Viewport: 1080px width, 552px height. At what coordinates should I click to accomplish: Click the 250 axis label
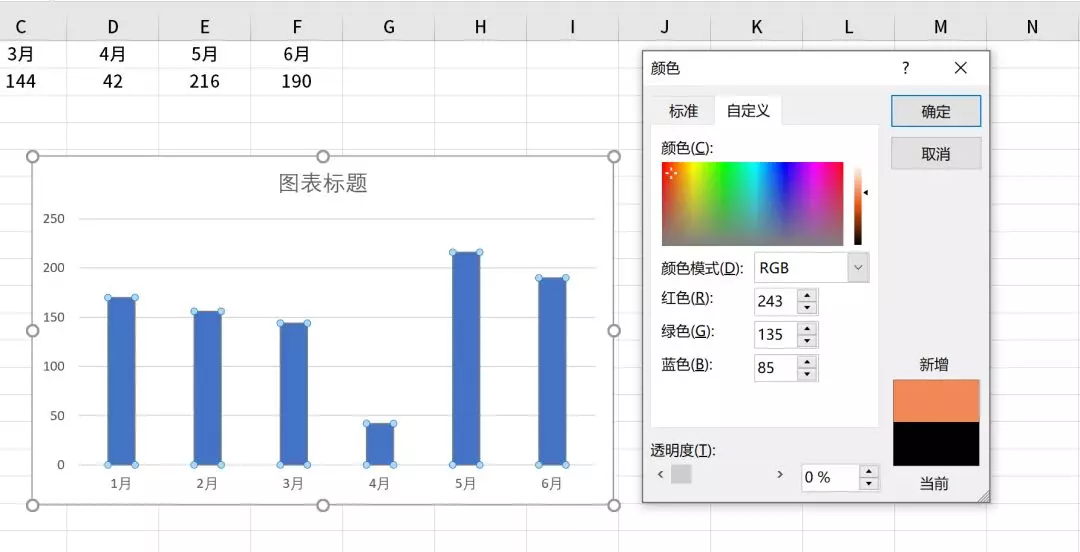(x=54, y=219)
